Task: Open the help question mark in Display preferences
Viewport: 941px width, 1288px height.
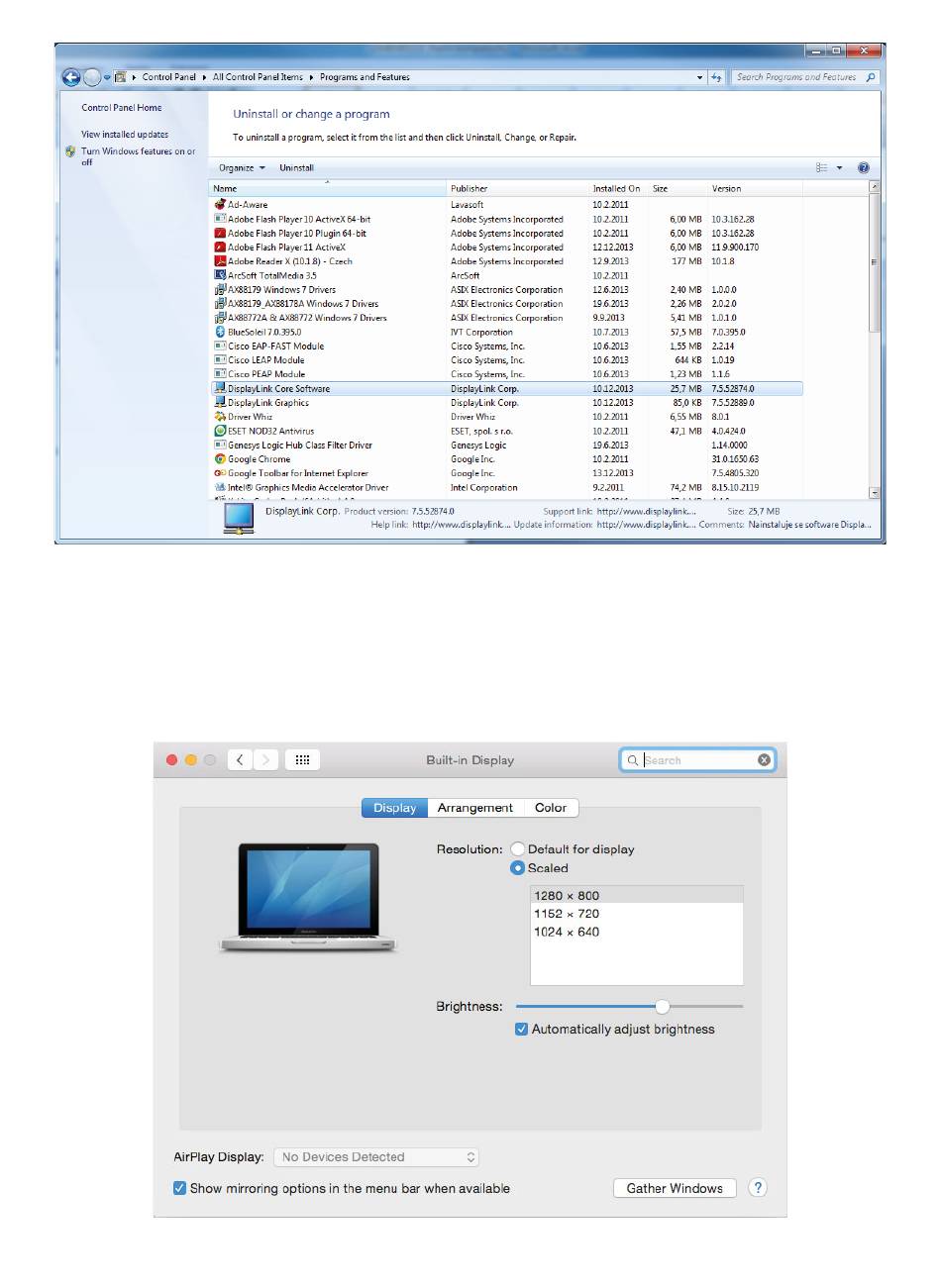Action: tap(758, 1187)
